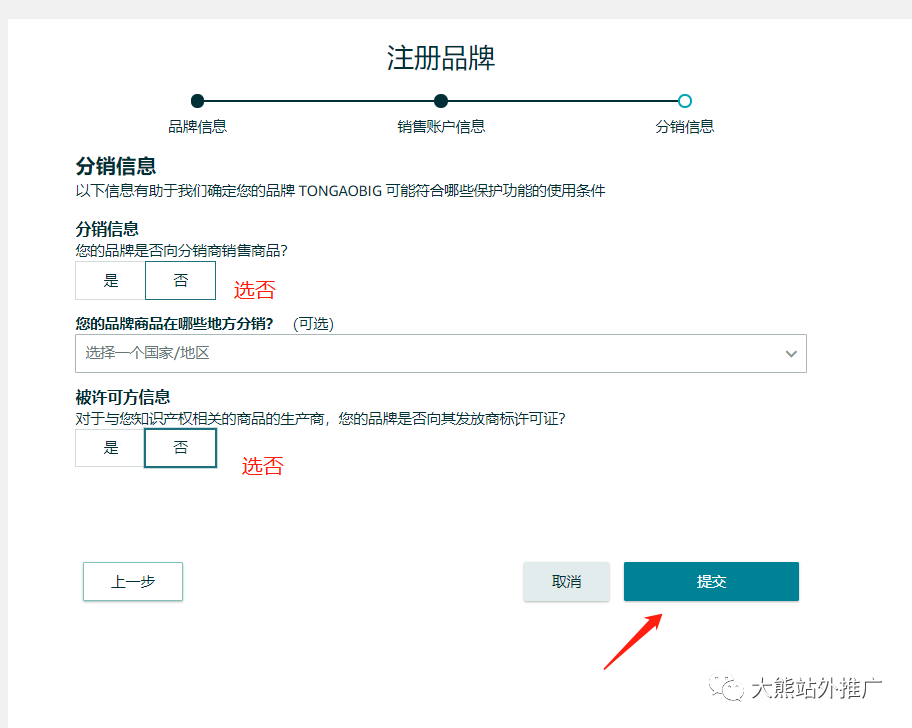Select 否 for the 分销商销售商品 question

[180, 281]
